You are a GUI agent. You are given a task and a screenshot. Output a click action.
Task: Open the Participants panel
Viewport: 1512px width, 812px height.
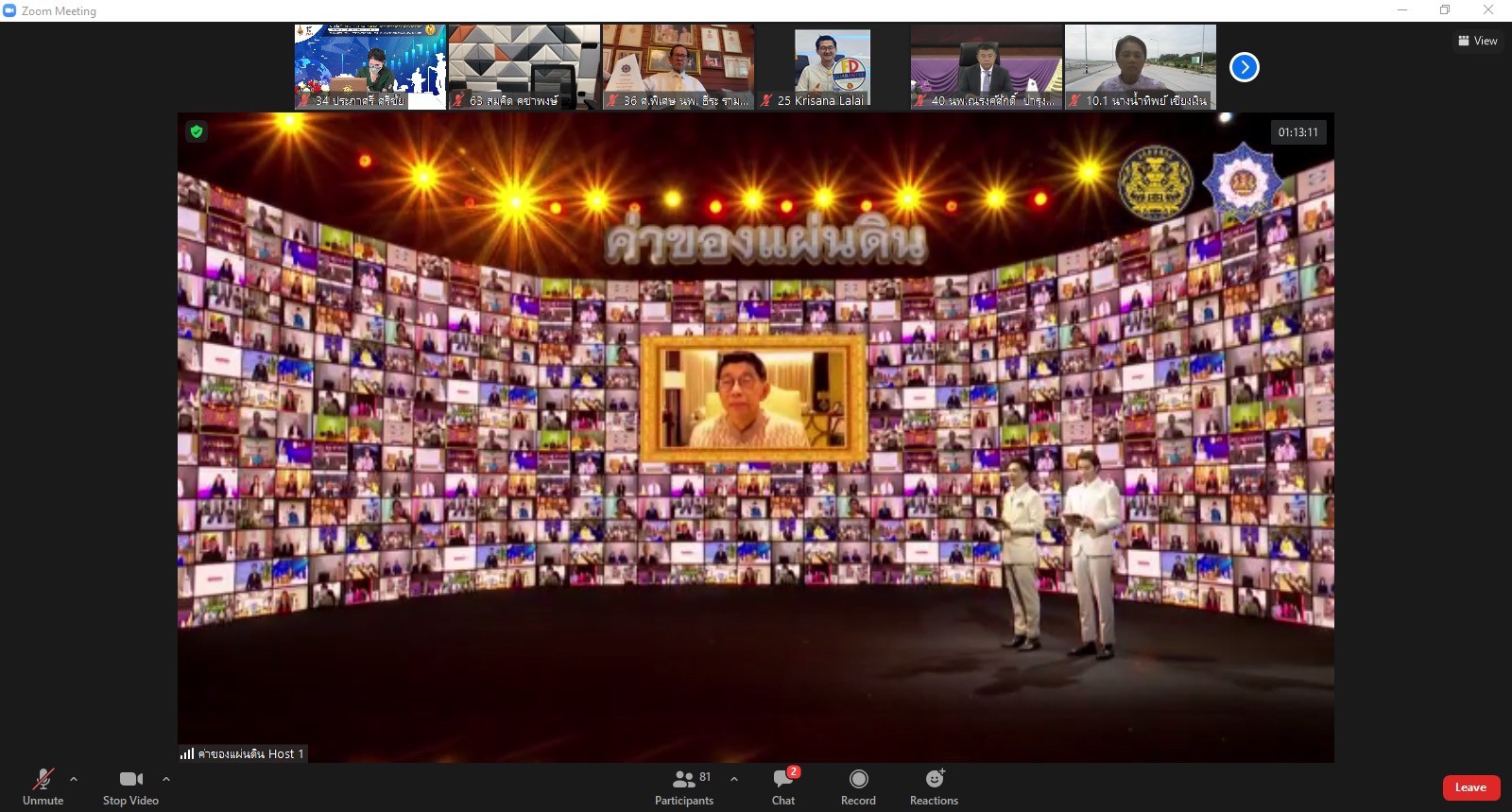(x=684, y=786)
